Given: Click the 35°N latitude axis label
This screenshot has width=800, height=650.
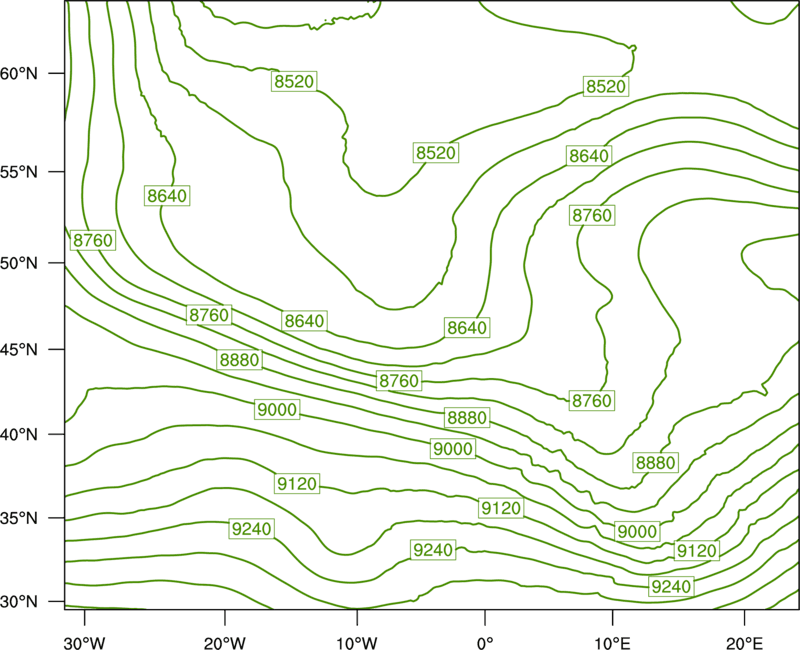Looking at the screenshot, I should click(x=19, y=518).
